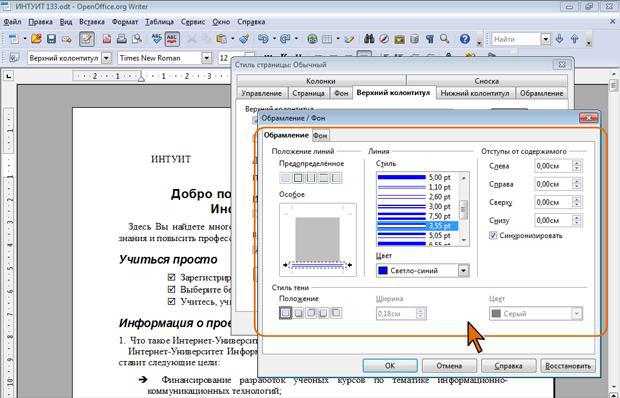This screenshot has height=398, width=620.
Task: Open the Таблица menu
Action: click(x=159, y=22)
